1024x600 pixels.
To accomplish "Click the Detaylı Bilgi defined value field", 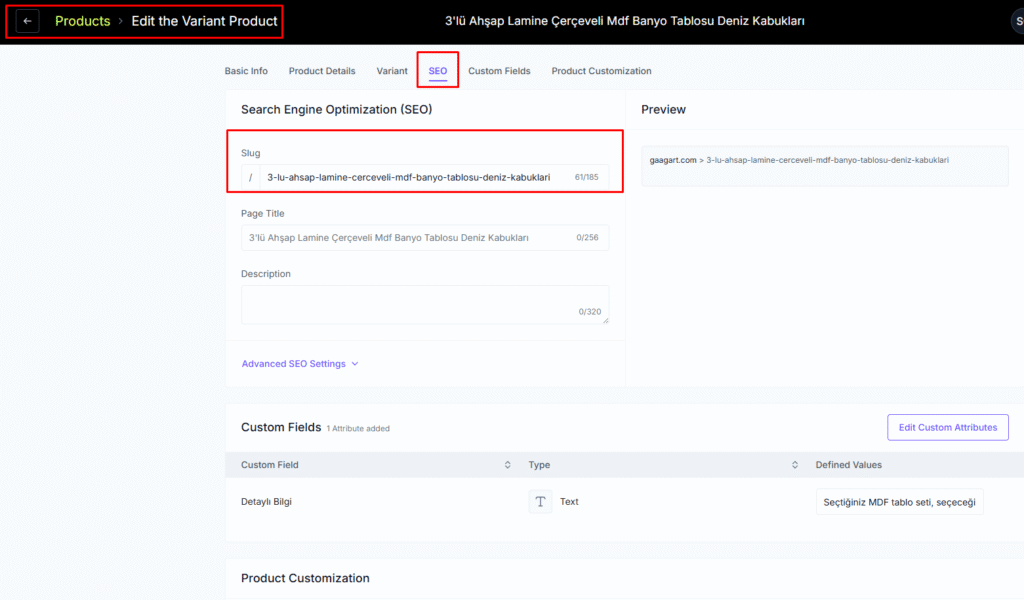I will click(899, 502).
